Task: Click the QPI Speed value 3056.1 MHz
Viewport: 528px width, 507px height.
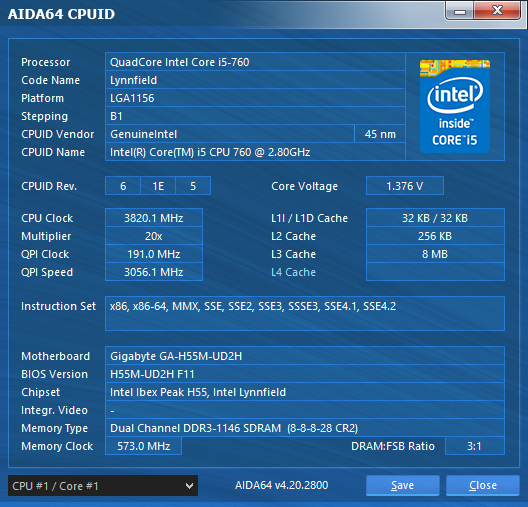Action: click(x=154, y=272)
